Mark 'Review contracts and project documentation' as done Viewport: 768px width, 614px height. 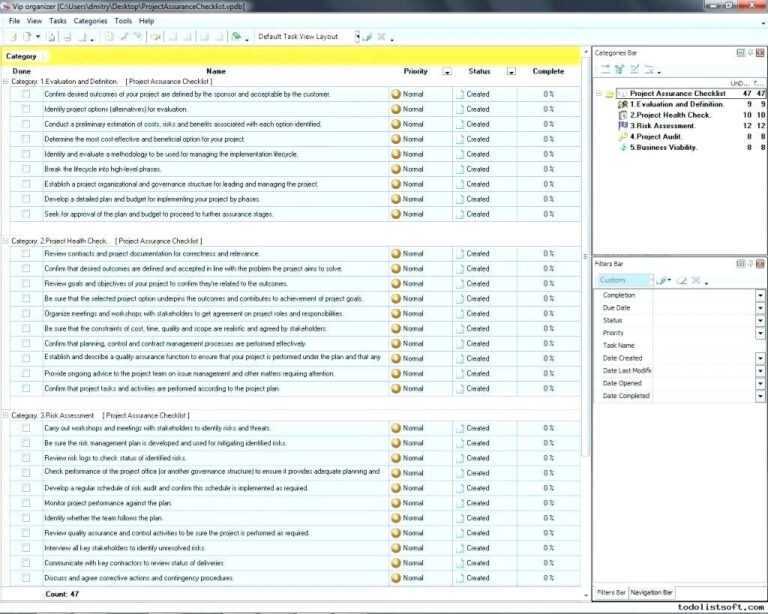click(x=26, y=254)
